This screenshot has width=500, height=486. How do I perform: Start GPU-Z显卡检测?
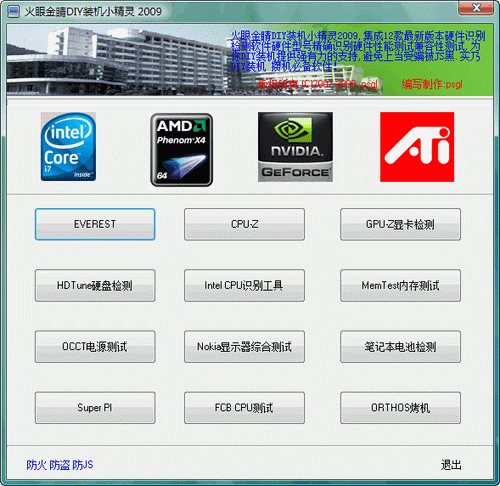[400, 224]
